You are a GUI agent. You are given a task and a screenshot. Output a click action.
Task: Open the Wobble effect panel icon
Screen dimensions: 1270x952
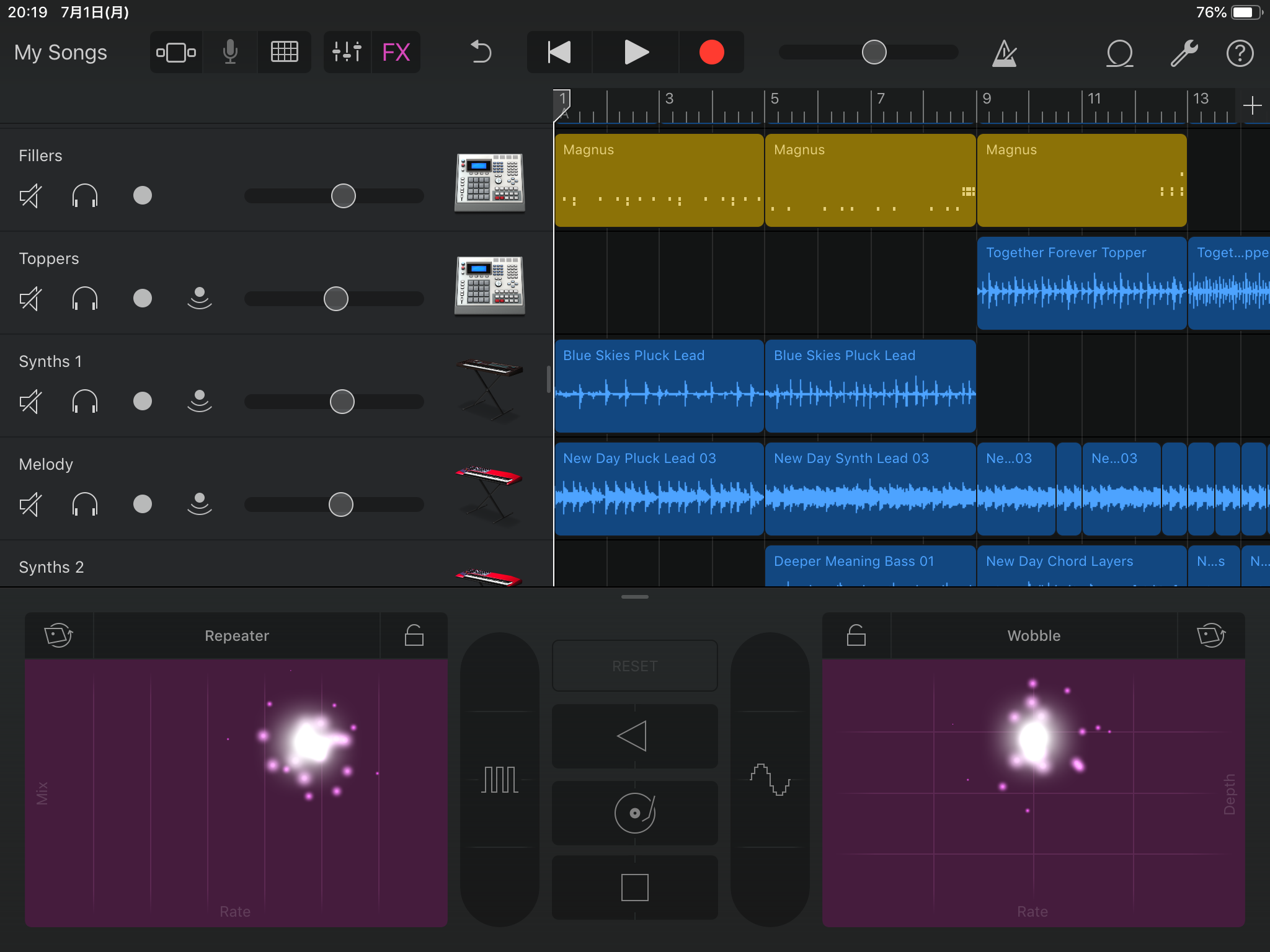click(1211, 635)
